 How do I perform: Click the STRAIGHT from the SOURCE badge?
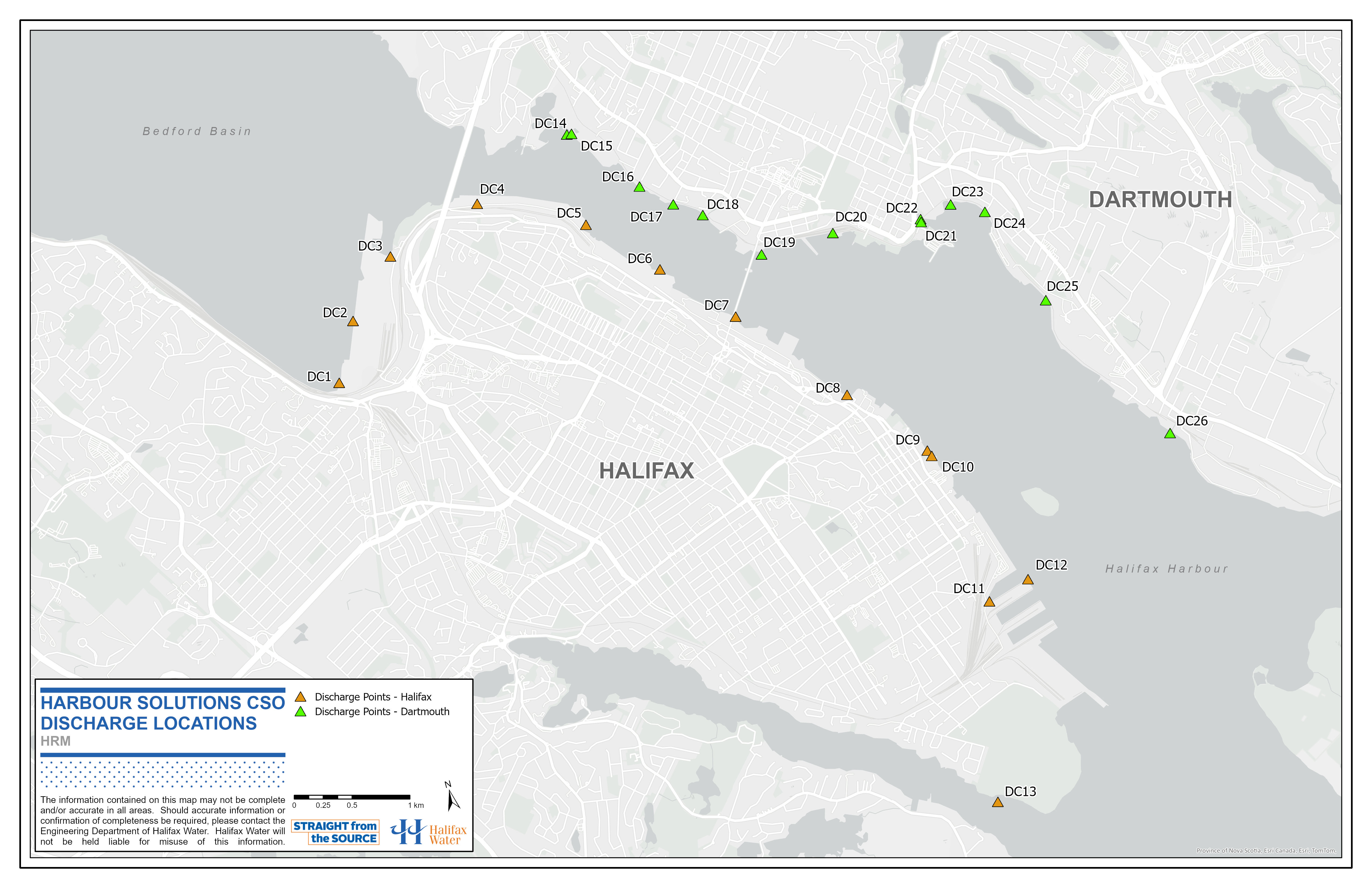(335, 832)
